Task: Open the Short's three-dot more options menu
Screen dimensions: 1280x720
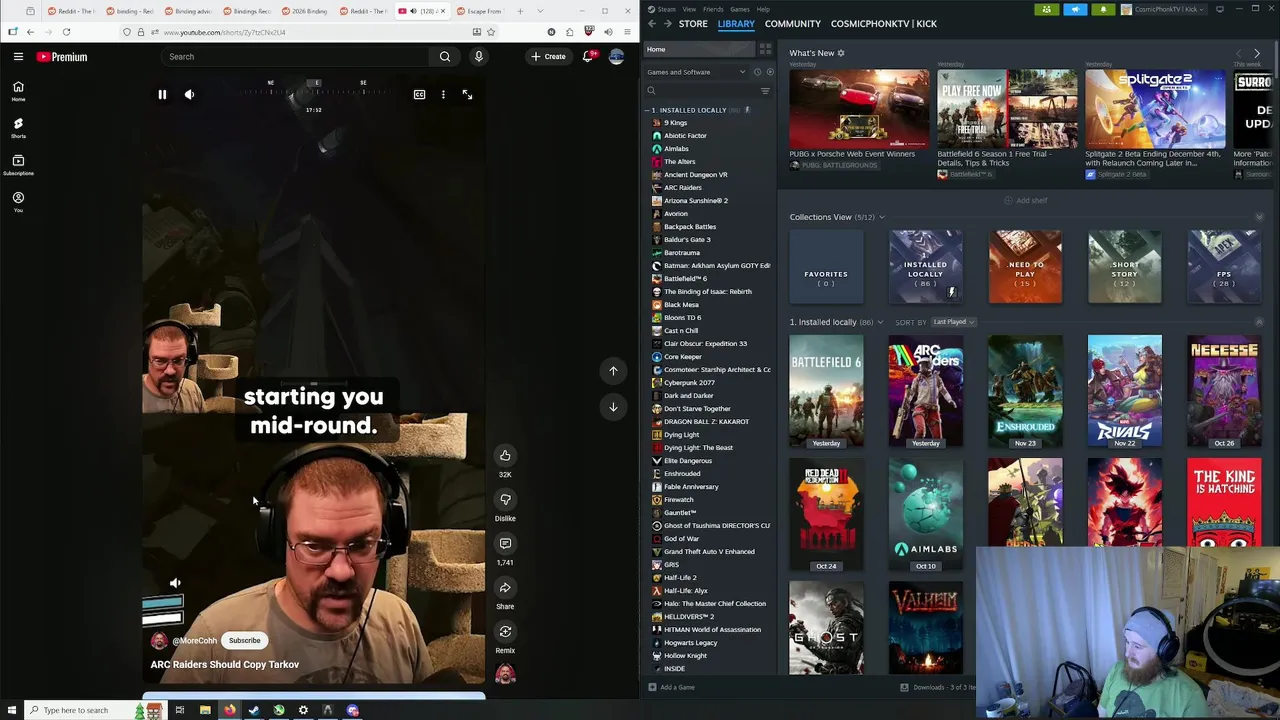Action: (443, 94)
